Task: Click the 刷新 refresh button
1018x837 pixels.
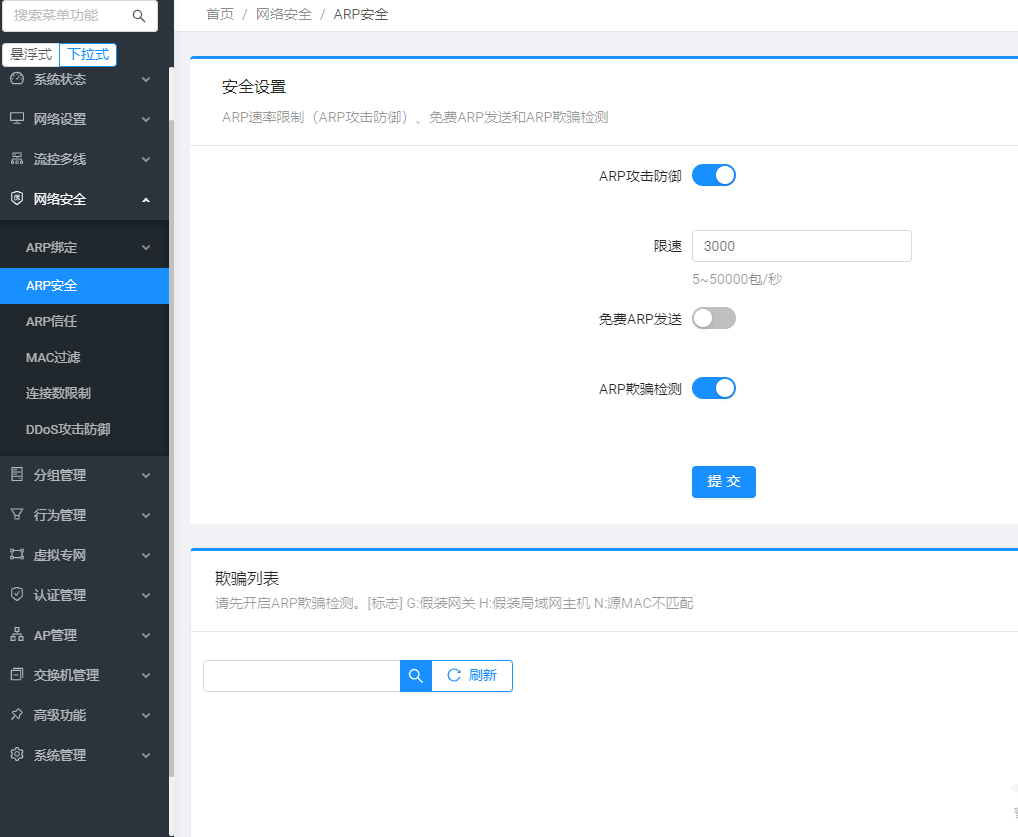Action: click(472, 676)
